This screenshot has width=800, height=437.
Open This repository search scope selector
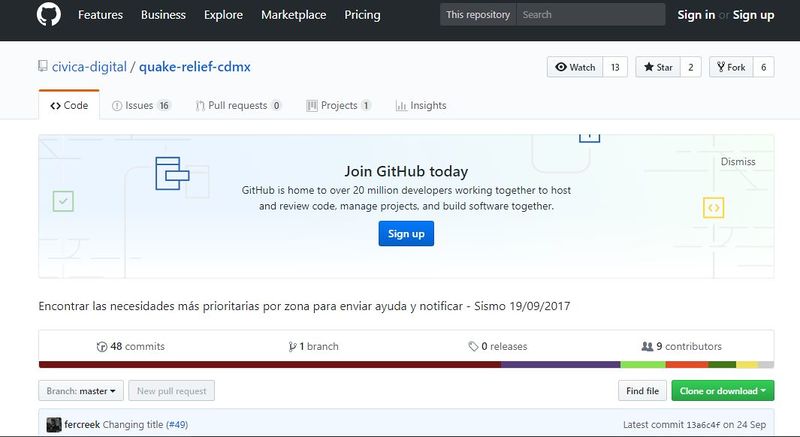476,15
